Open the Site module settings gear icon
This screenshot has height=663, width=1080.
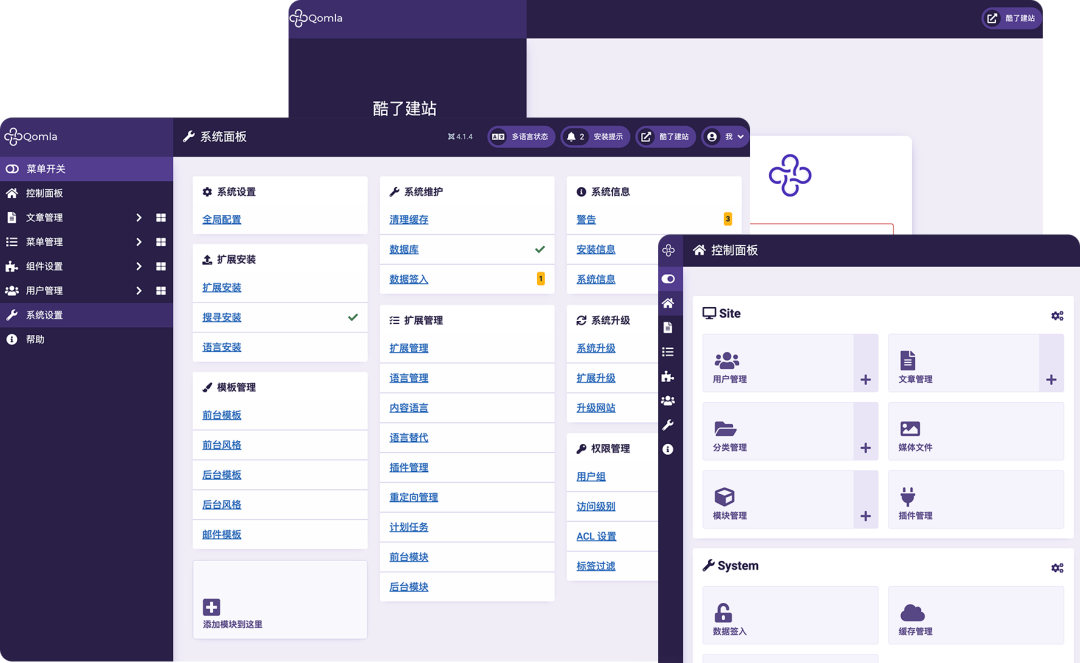[x=1057, y=316]
